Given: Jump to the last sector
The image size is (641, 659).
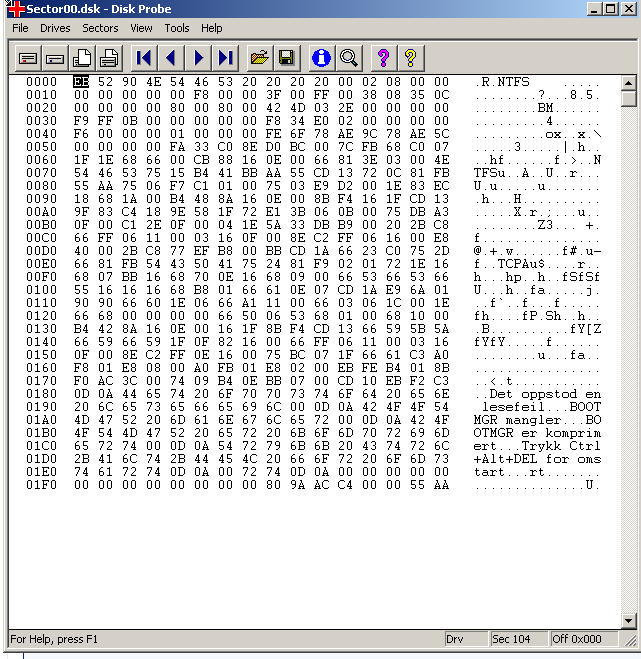Looking at the screenshot, I should click(226, 58).
